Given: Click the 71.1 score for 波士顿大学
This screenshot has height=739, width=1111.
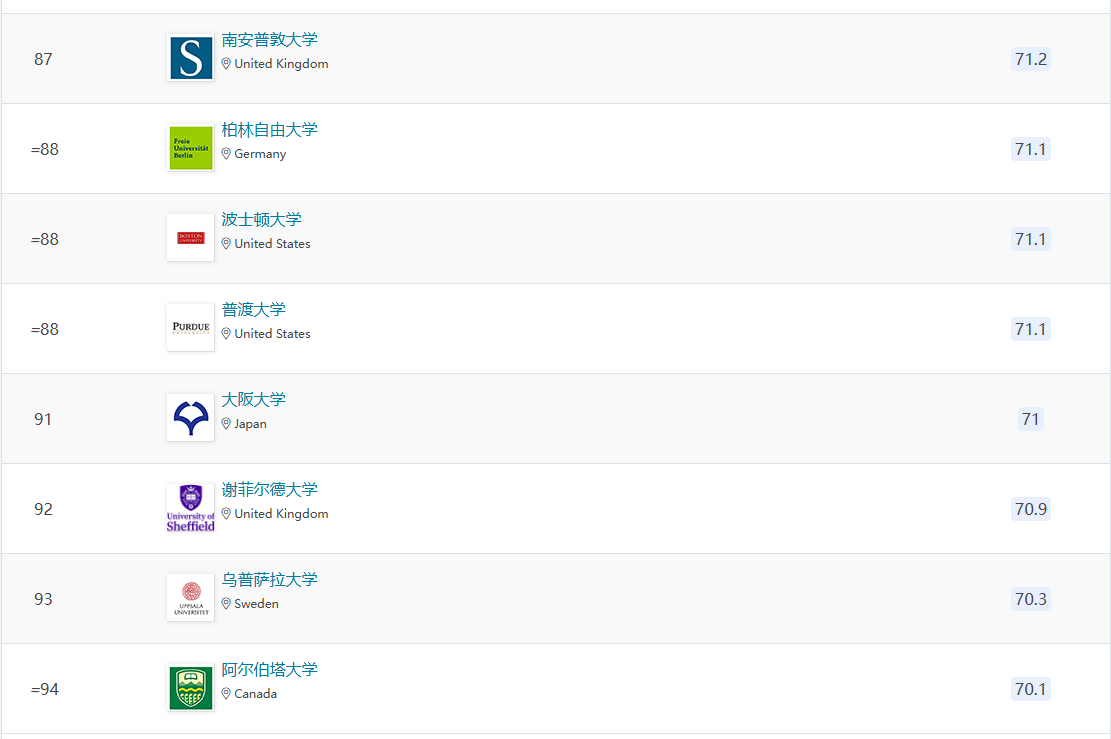Looking at the screenshot, I should click(x=1030, y=239).
